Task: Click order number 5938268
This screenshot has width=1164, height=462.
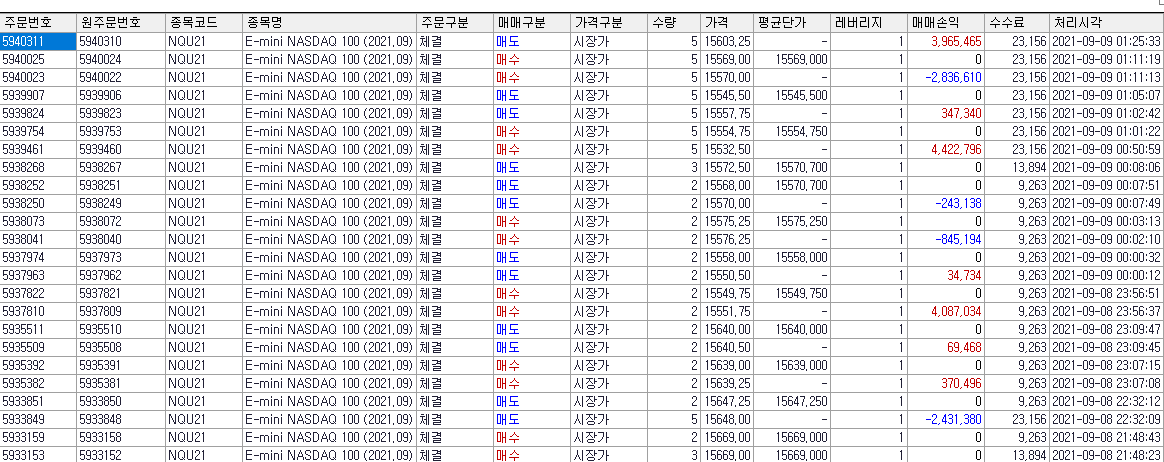Action: click(x=38, y=167)
